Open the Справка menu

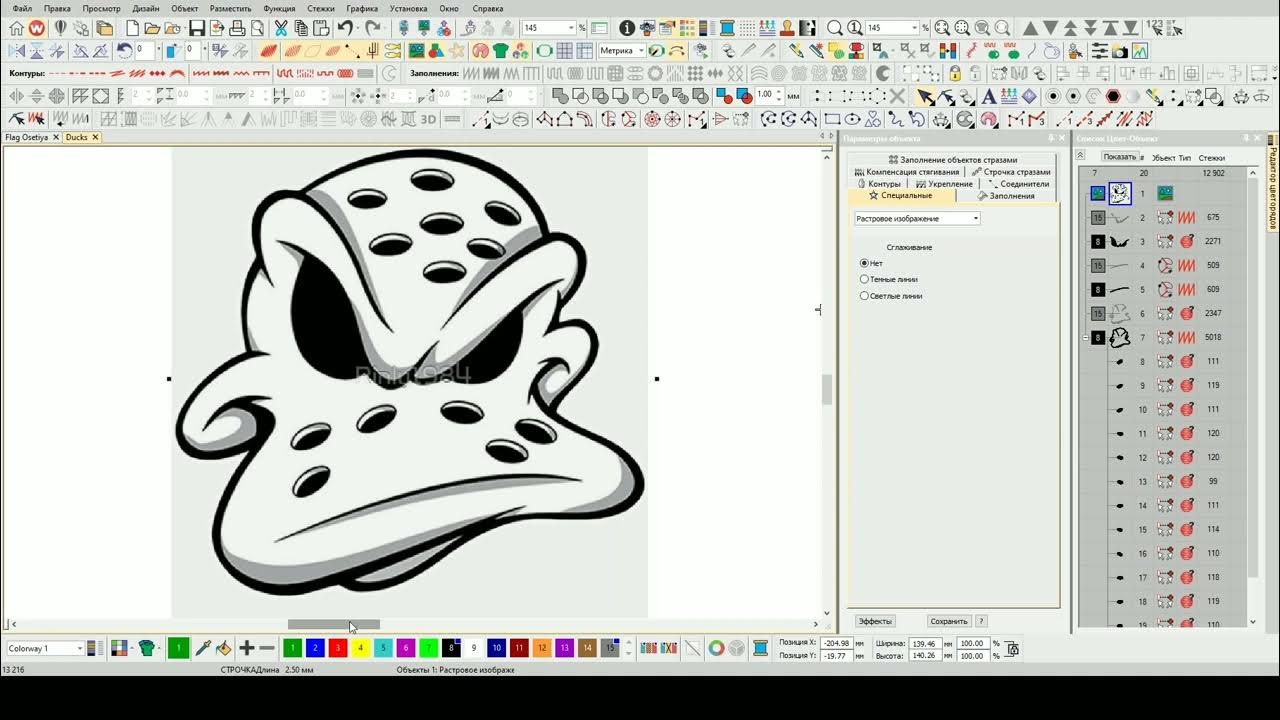click(x=488, y=8)
